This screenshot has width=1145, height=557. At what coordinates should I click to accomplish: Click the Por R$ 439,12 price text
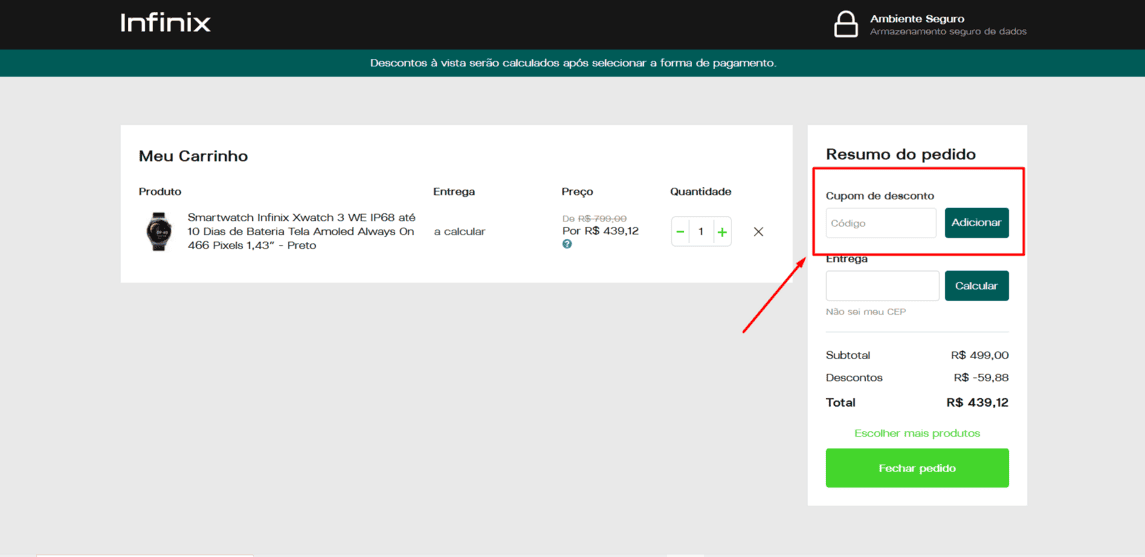pos(600,231)
